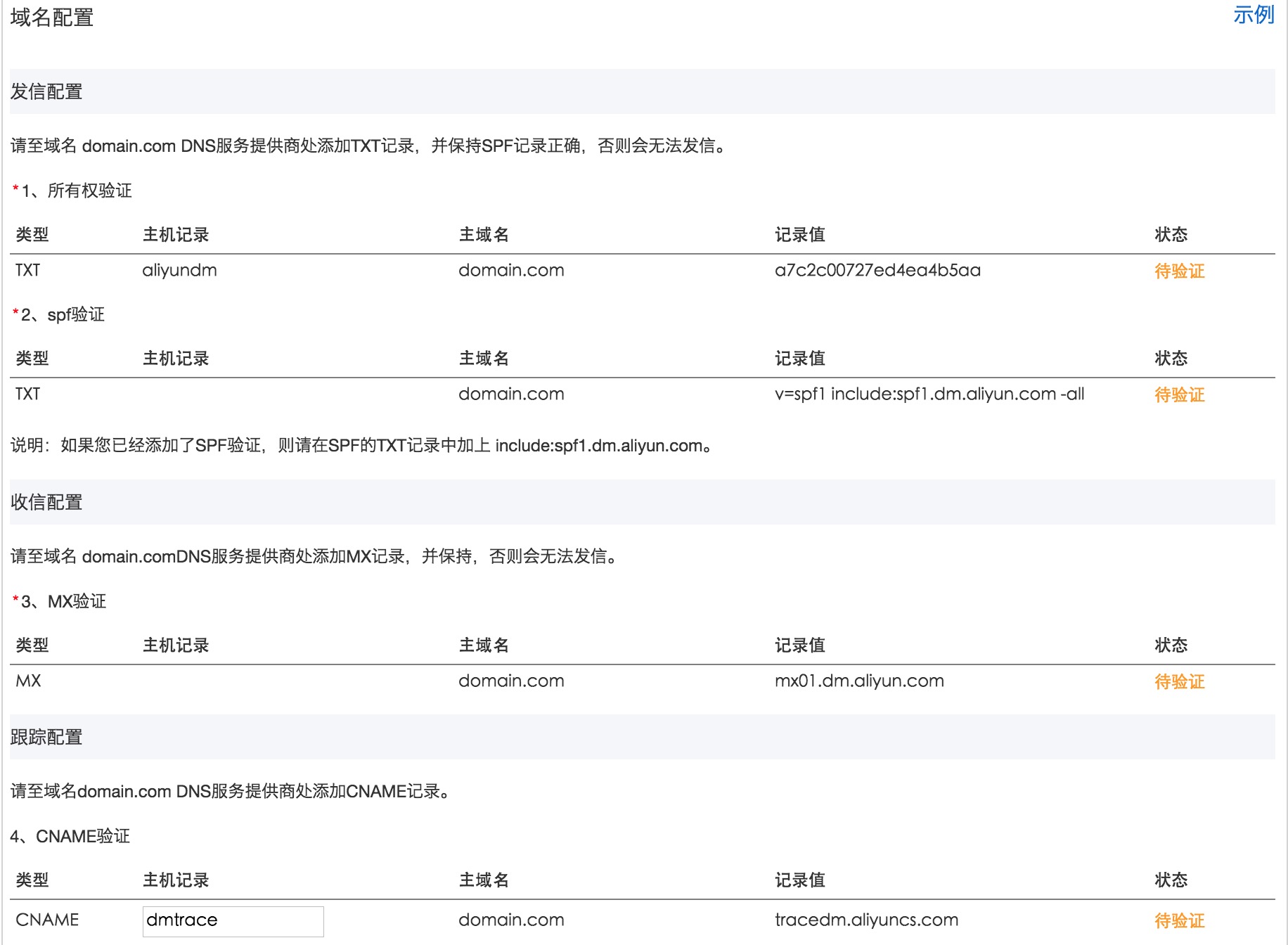Image resolution: width=1288 pixels, height=945 pixels.
Task: Select record value tracedm.aliyuncs.com
Action: click(x=865, y=919)
